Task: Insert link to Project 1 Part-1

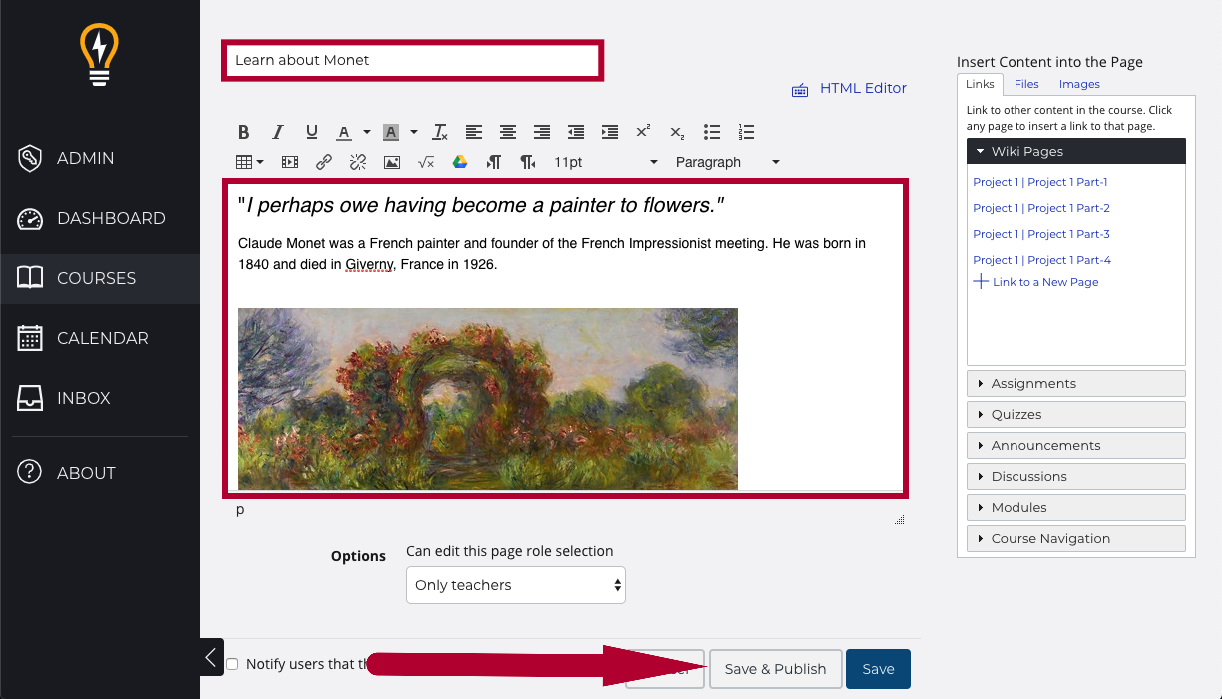Action: click(1040, 182)
